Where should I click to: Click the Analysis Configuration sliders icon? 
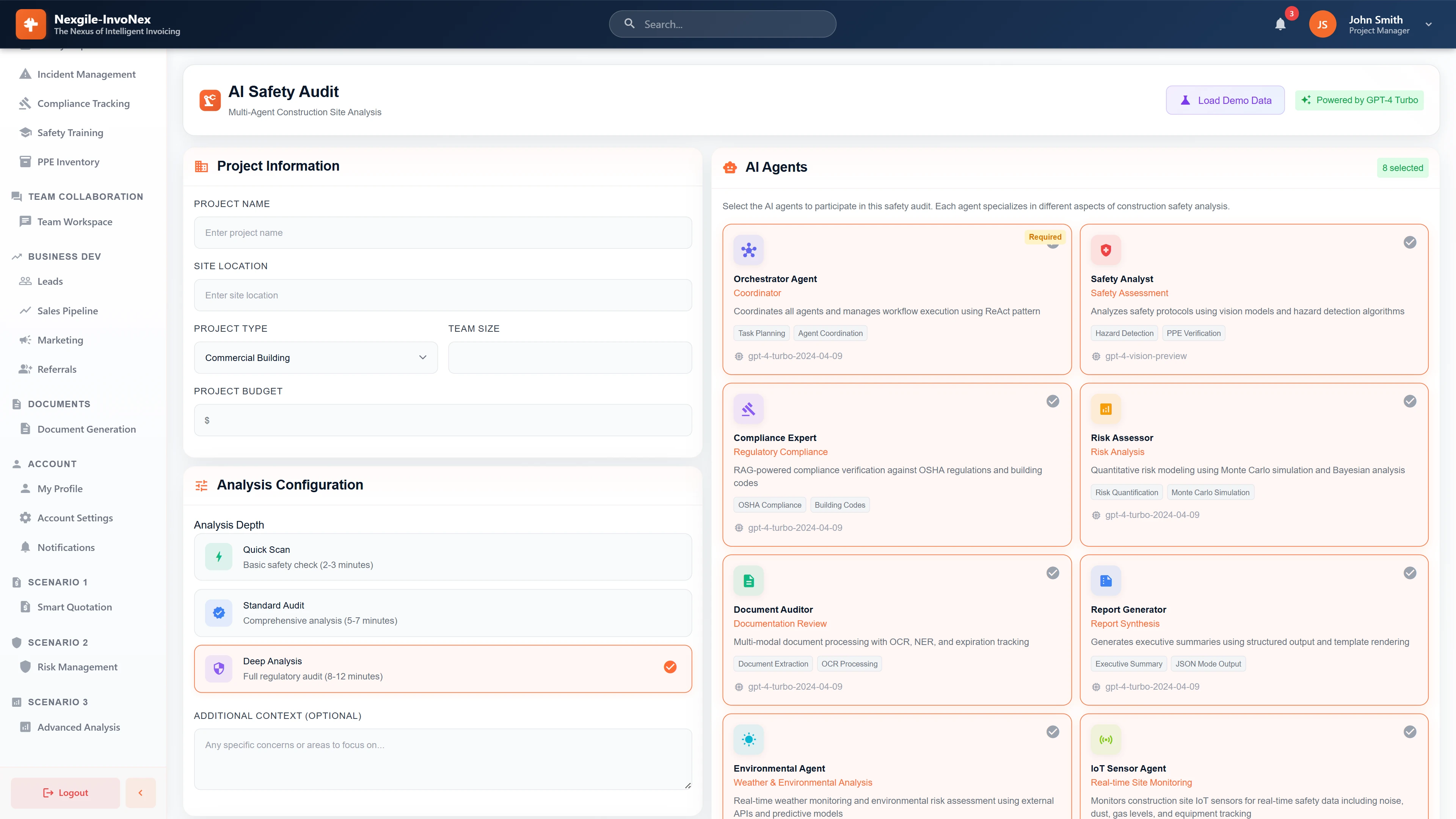tap(201, 485)
